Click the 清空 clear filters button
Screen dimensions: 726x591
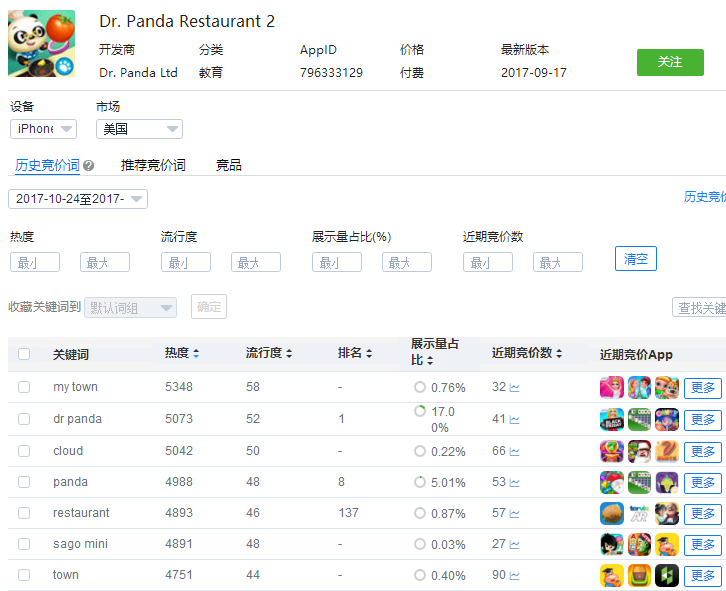(636, 258)
